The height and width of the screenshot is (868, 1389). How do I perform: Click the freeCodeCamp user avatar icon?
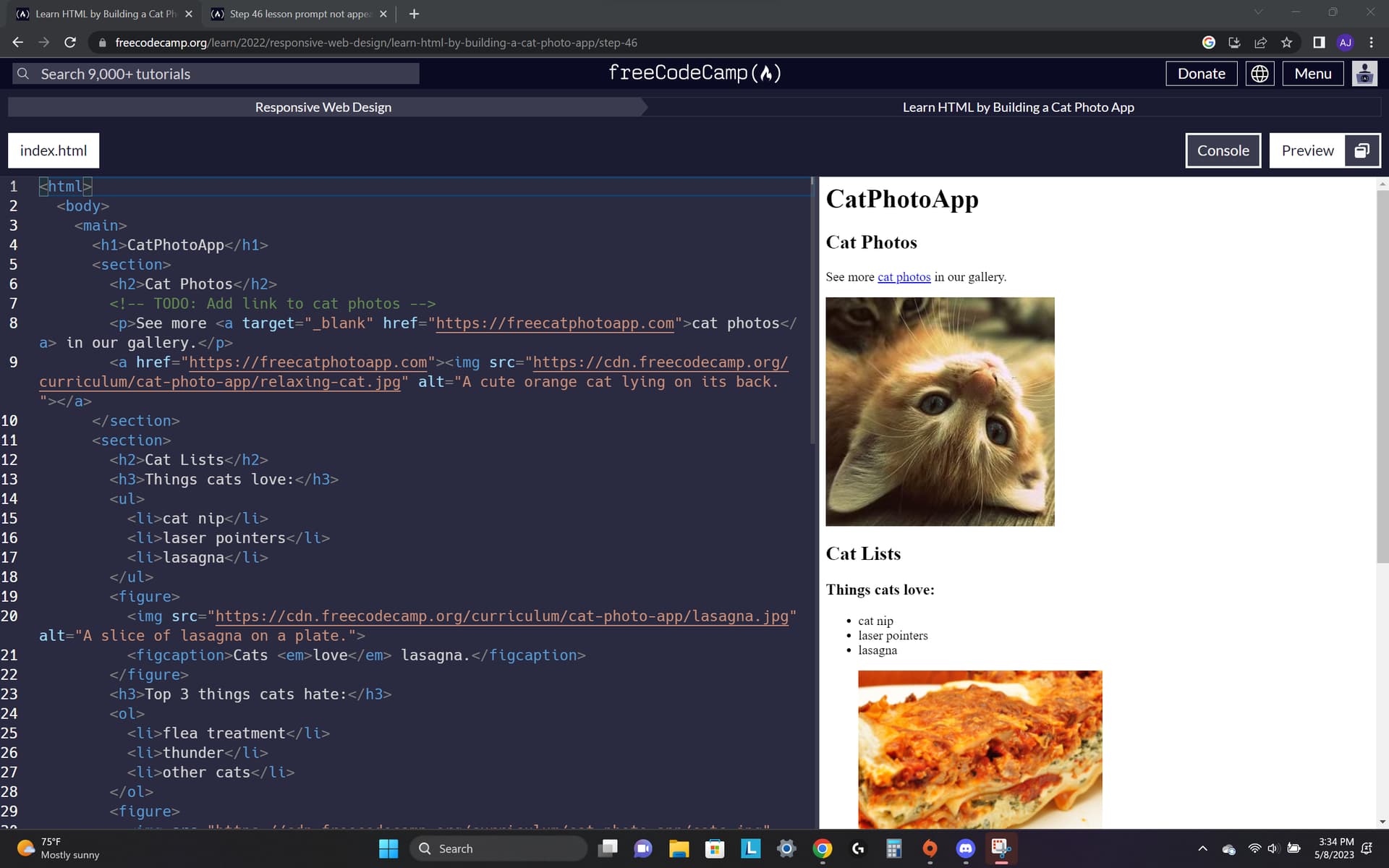(x=1364, y=73)
